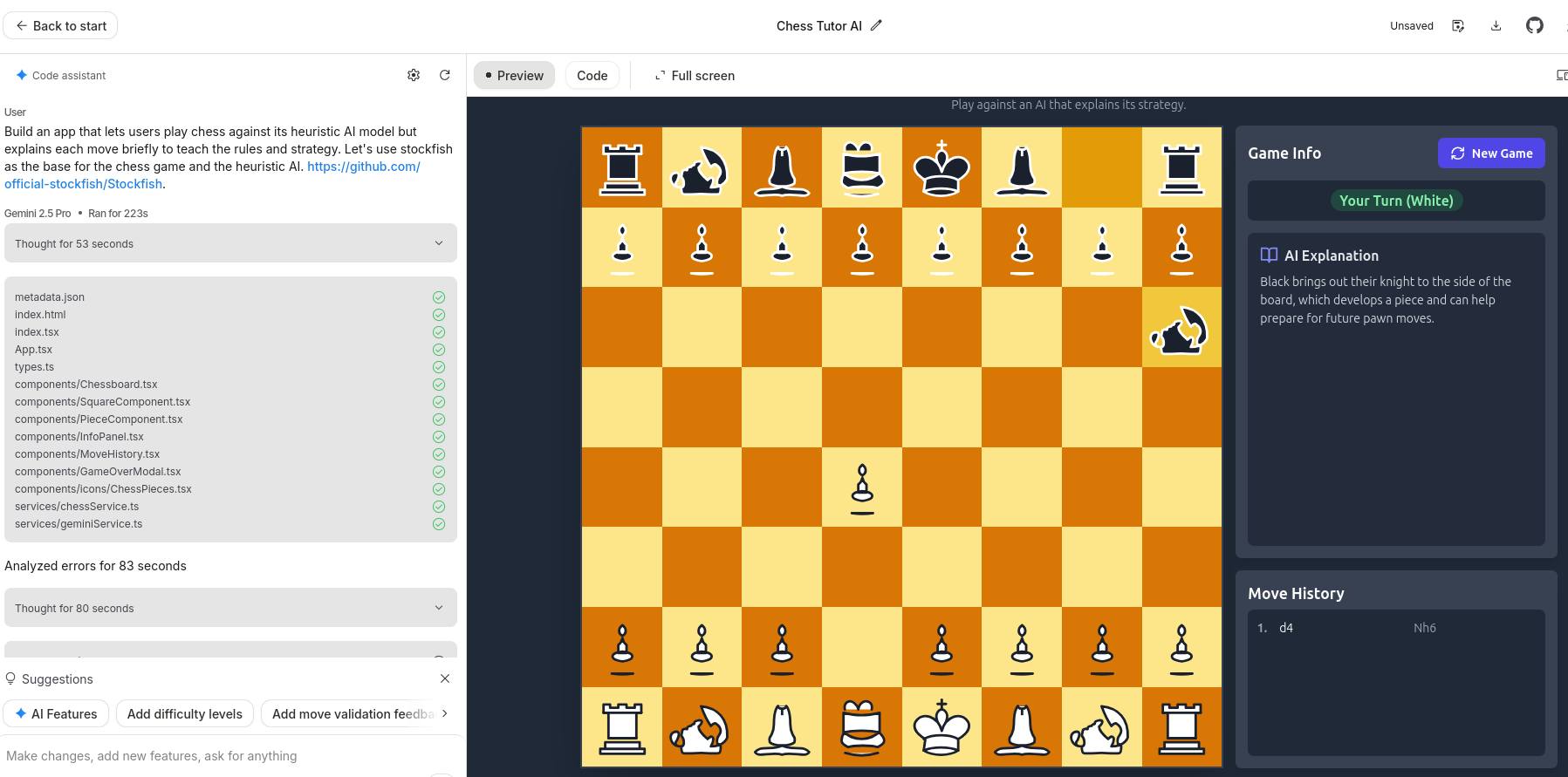Start a New Game
The height and width of the screenshot is (777, 1568).
(x=1490, y=153)
